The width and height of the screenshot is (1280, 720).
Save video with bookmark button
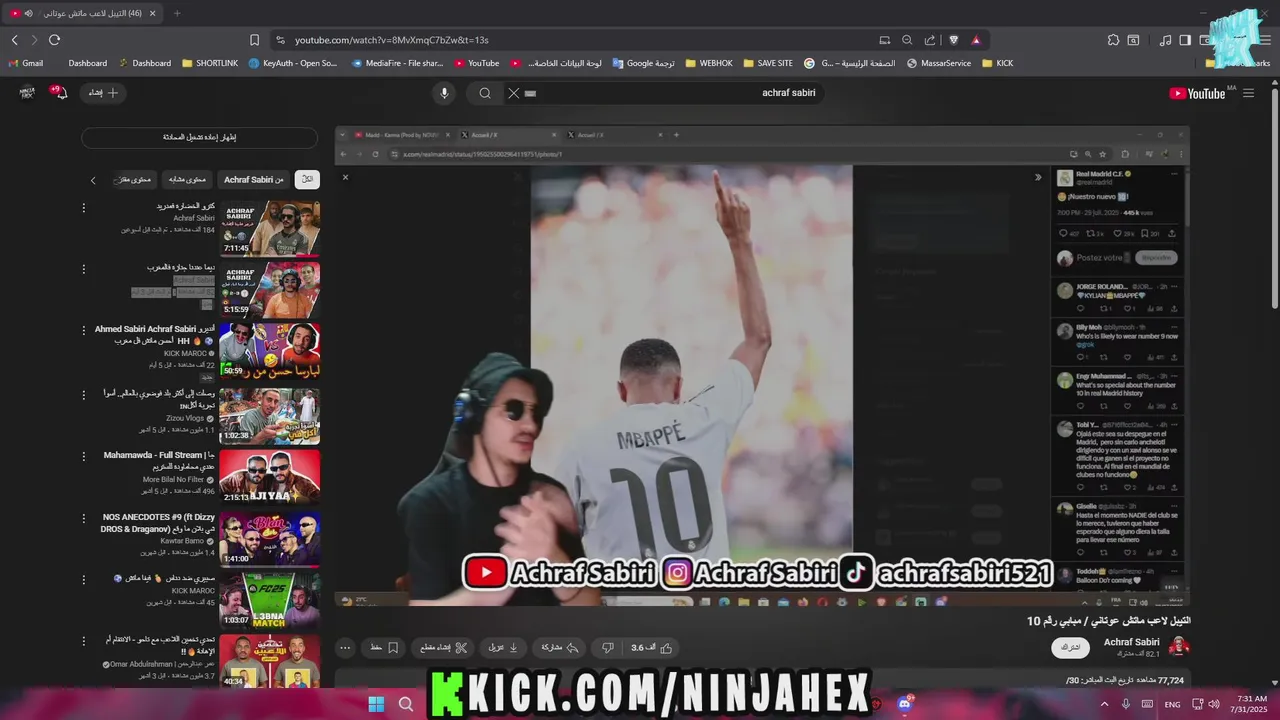(384, 648)
